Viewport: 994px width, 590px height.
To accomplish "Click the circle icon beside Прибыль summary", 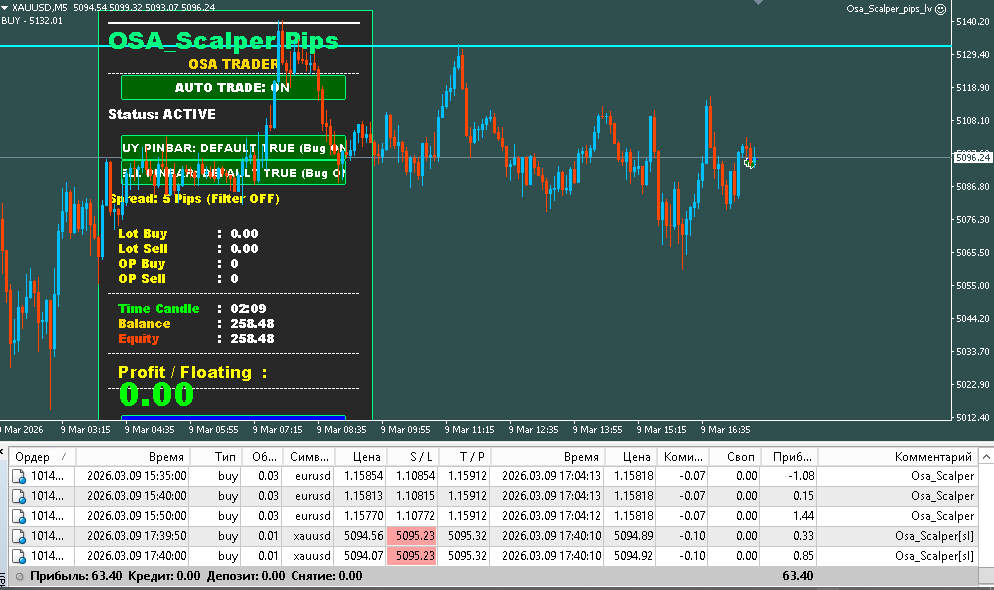I will click(20, 577).
